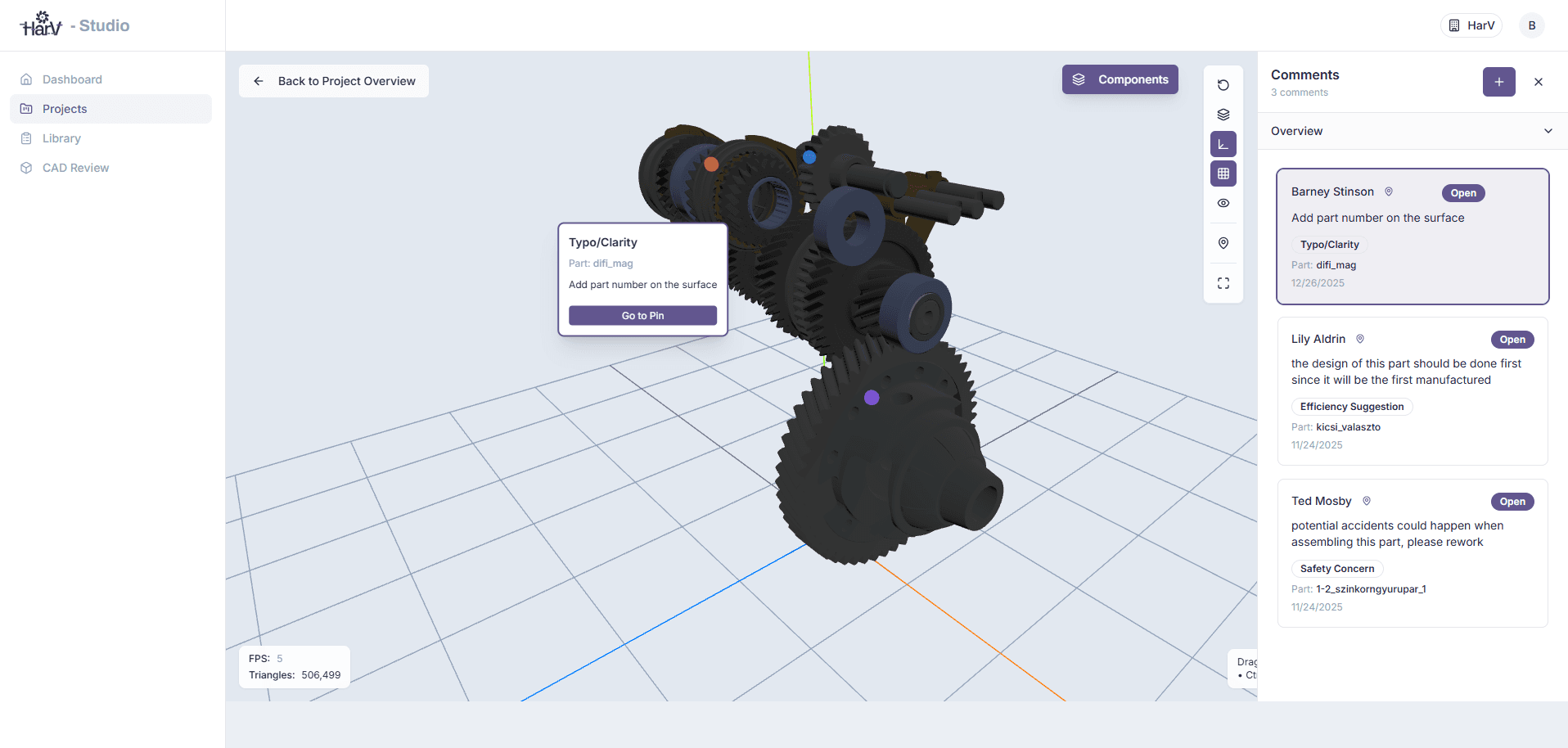1568x748 pixels.
Task: Click part name 1-2_szinkorngyurupar_1
Action: [1371, 589]
